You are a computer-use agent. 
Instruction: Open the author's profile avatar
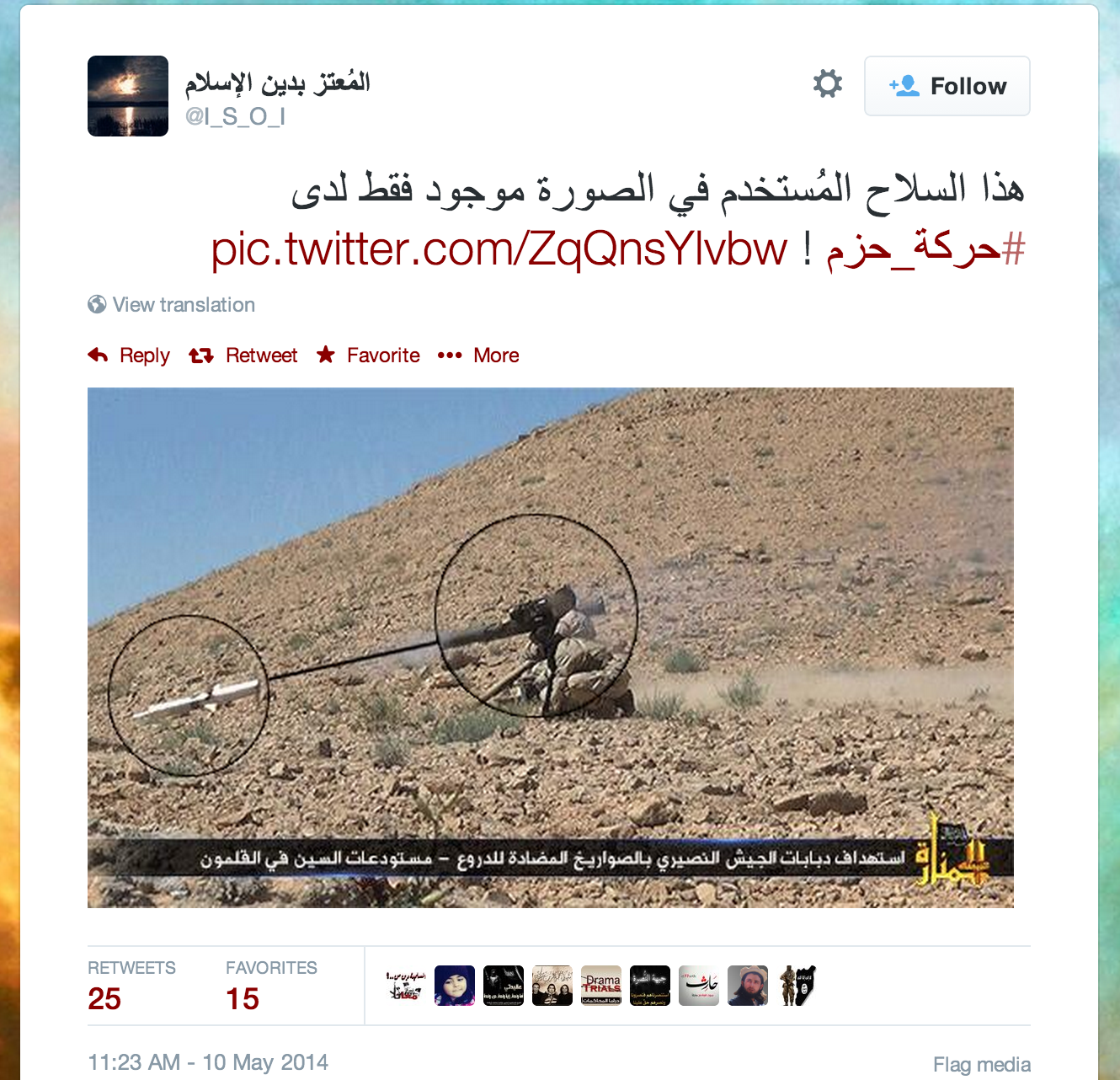point(128,96)
